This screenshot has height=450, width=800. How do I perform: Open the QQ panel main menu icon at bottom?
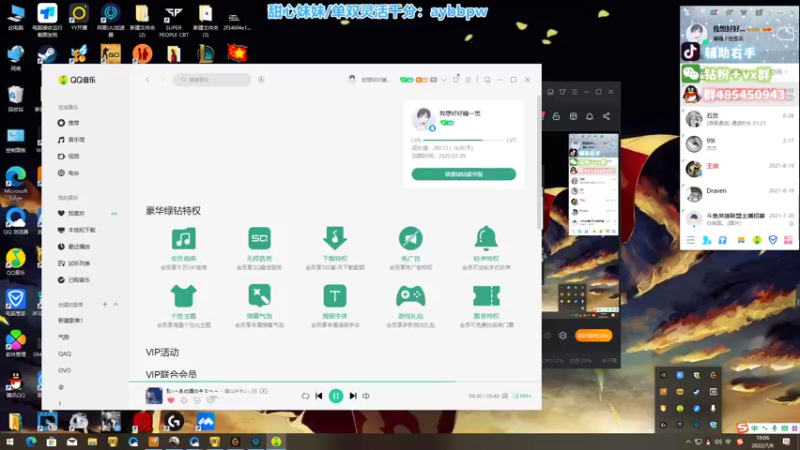pyautogui.click(x=690, y=240)
